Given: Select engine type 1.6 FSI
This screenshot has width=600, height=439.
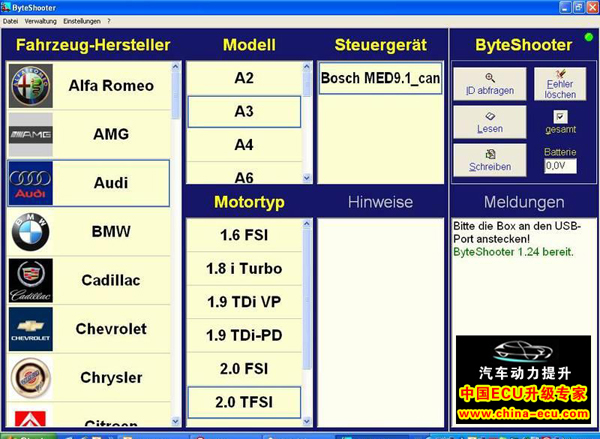Looking at the screenshot, I should pos(244,235).
